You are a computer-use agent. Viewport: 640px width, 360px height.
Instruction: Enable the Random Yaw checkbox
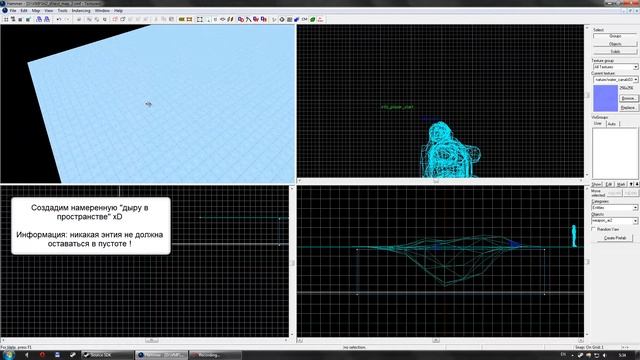tap(594, 229)
